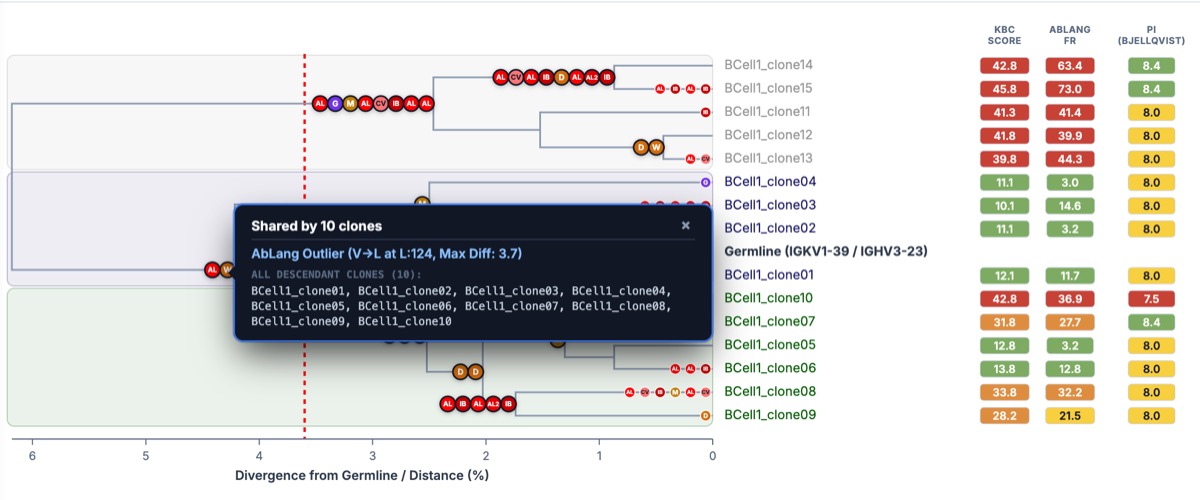Select BCell1_clone01 label
The width and height of the screenshot is (1200, 500).
pos(769,274)
